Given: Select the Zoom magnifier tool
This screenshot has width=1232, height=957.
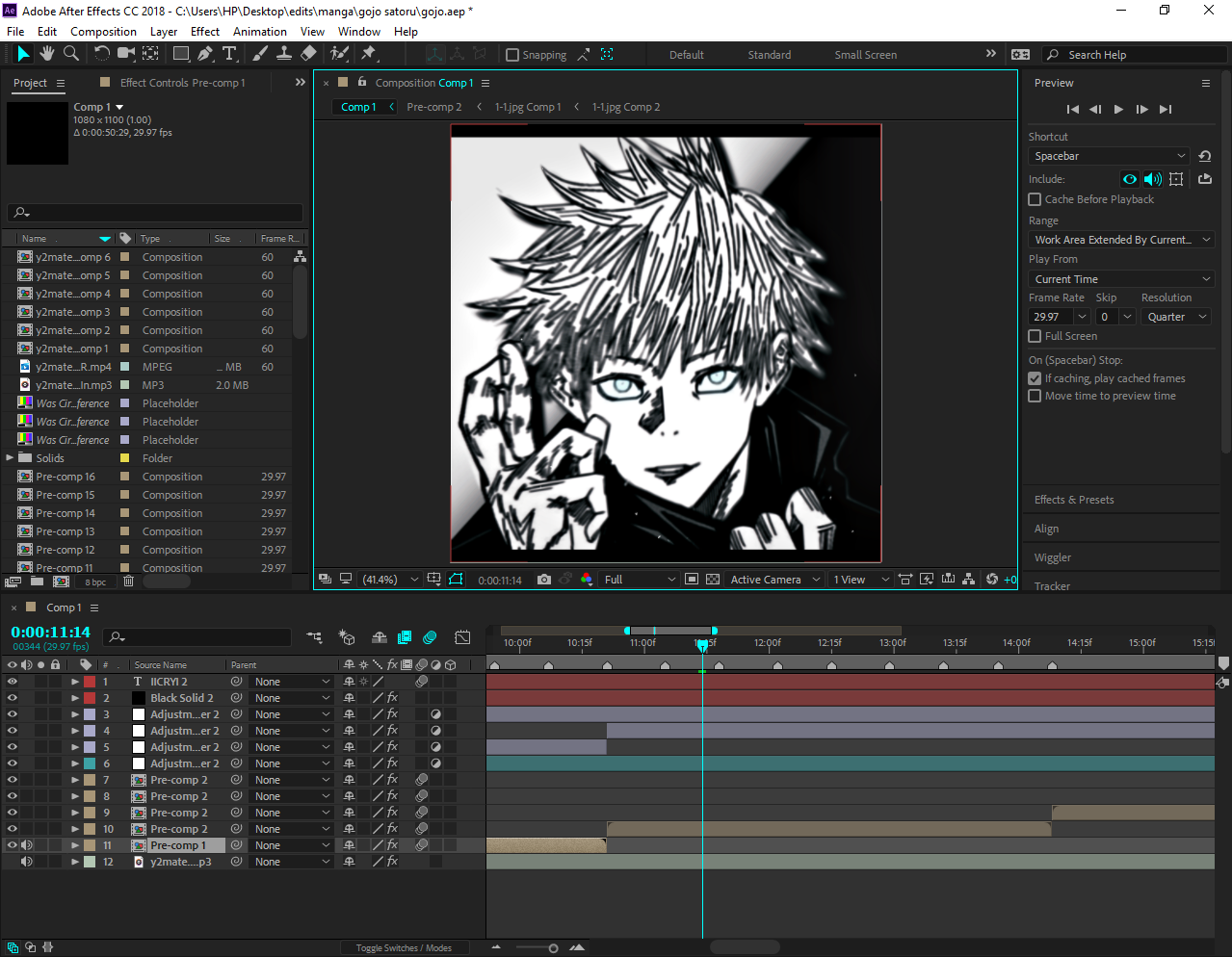Looking at the screenshot, I should click(70, 54).
